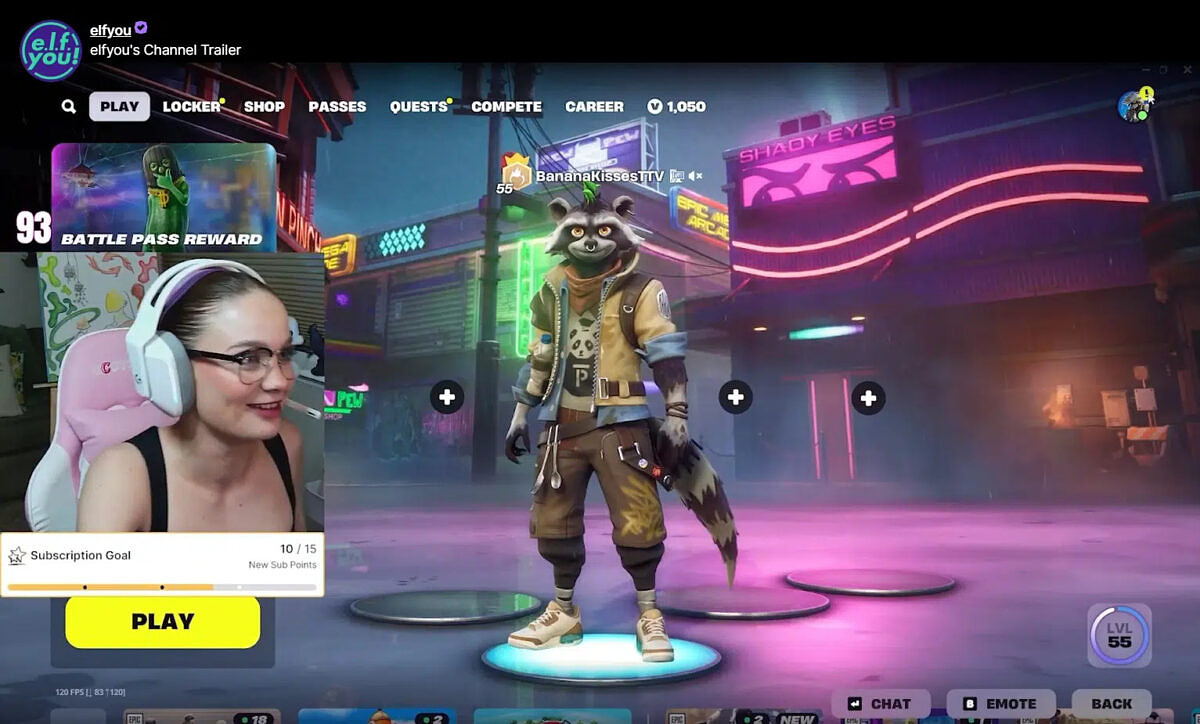This screenshot has height=724, width=1200.
Task: Toggle the voice mute icon beside BananaKissesTTV
Action: (x=695, y=176)
